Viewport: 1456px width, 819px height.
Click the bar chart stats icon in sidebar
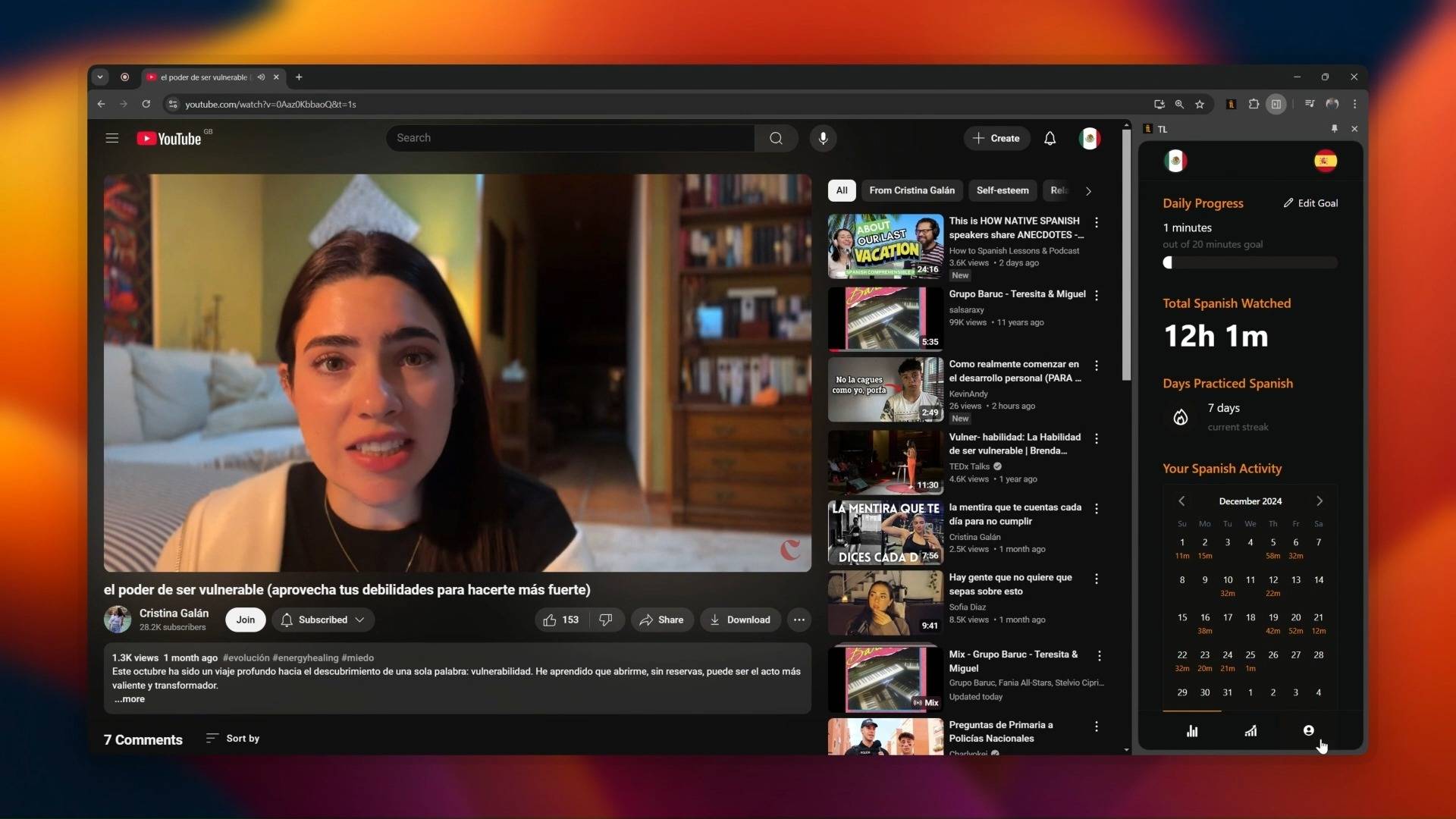(x=1192, y=731)
